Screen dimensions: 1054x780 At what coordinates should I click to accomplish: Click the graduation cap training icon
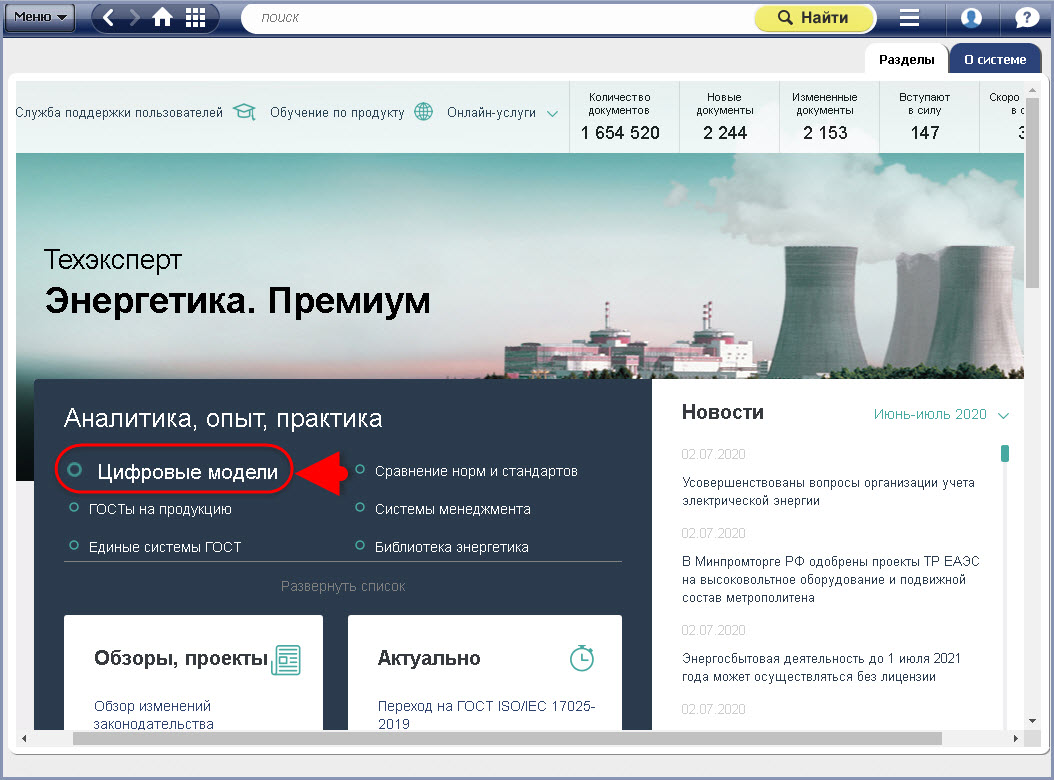[x=245, y=111]
